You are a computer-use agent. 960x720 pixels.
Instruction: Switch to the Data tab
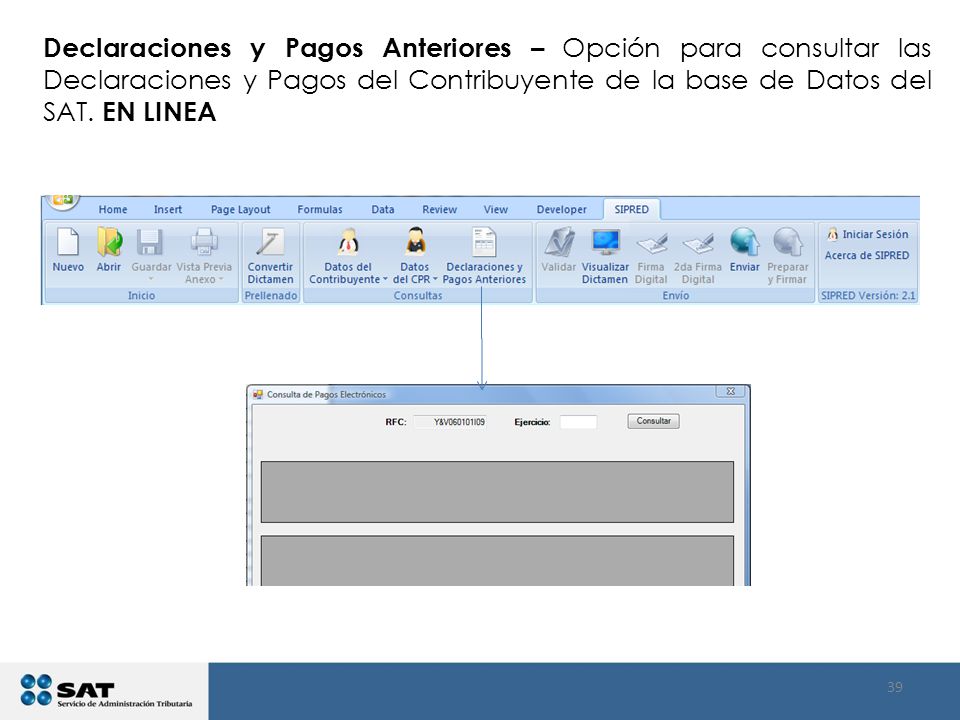(x=383, y=209)
